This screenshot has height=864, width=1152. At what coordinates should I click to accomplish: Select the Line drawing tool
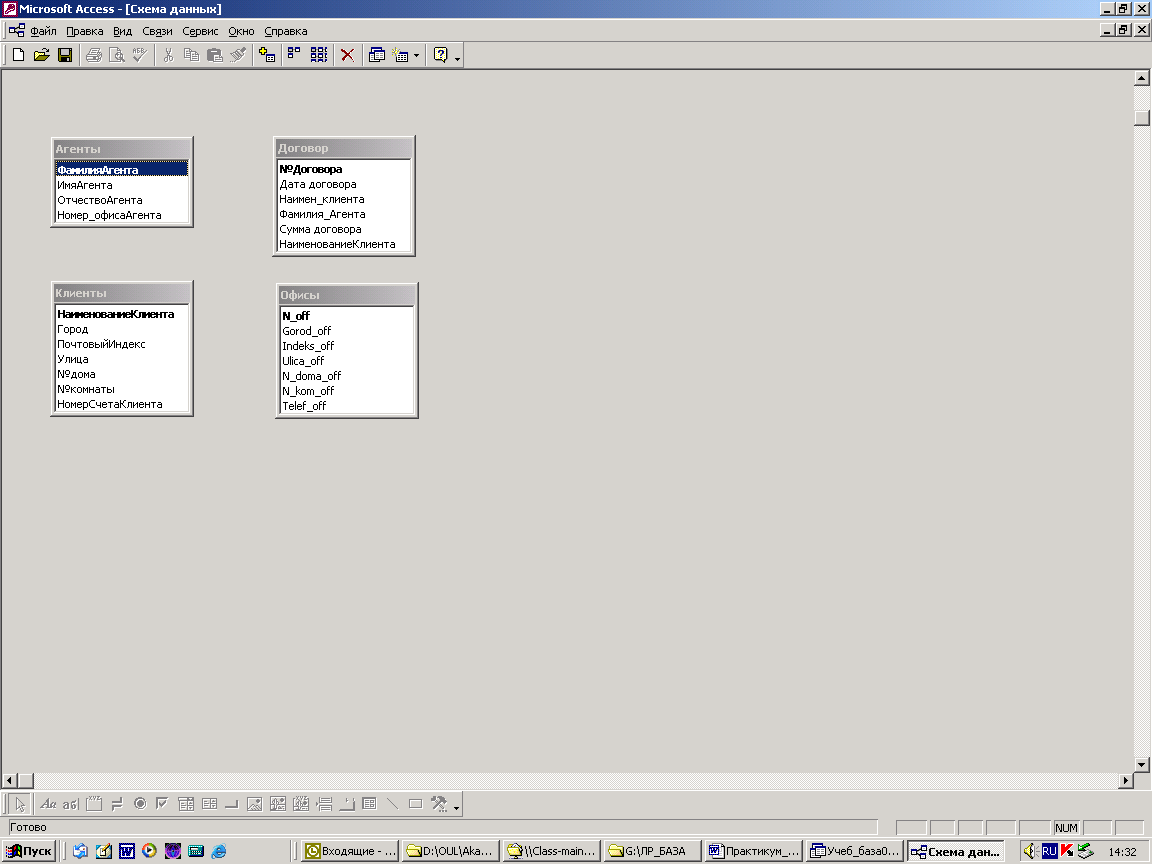pos(392,804)
